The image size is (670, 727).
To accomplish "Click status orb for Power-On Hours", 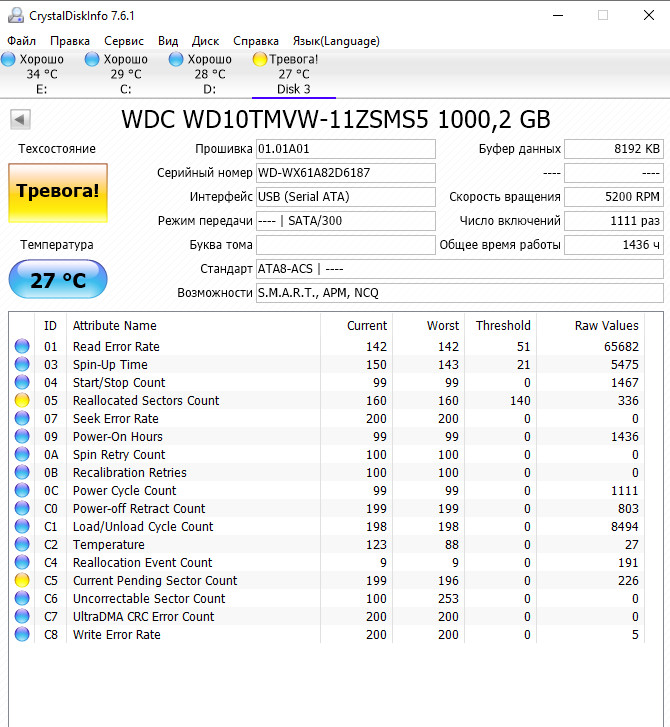I will point(22,436).
